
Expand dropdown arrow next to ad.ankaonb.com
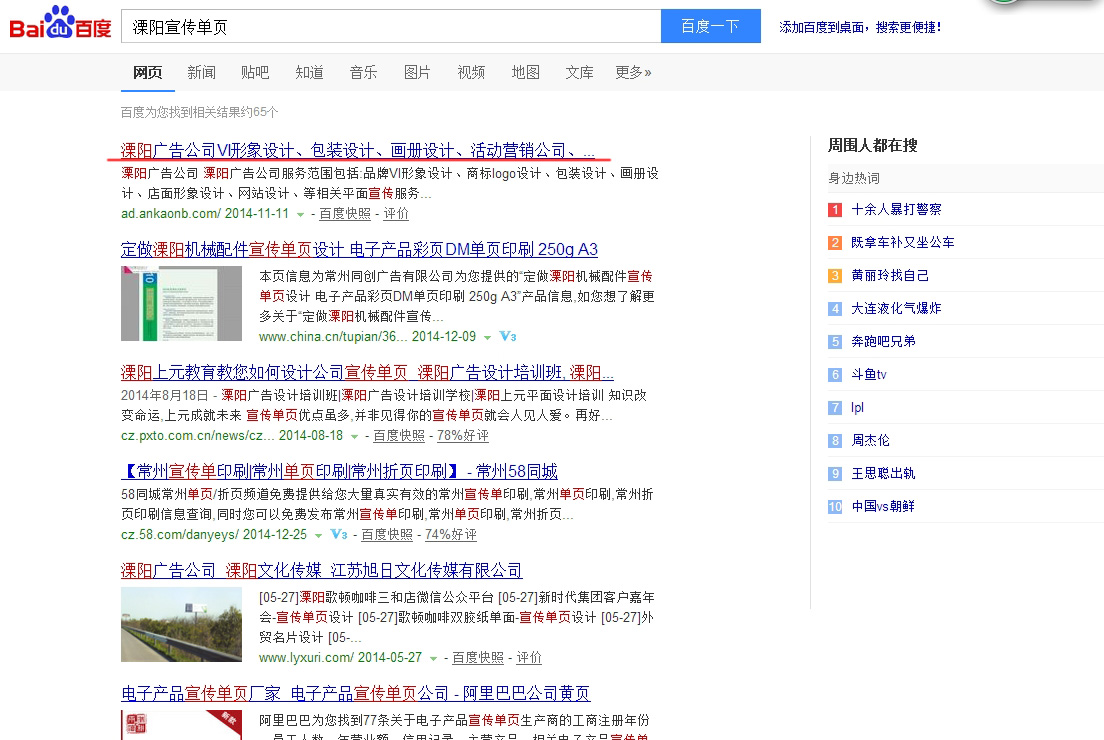(301, 214)
